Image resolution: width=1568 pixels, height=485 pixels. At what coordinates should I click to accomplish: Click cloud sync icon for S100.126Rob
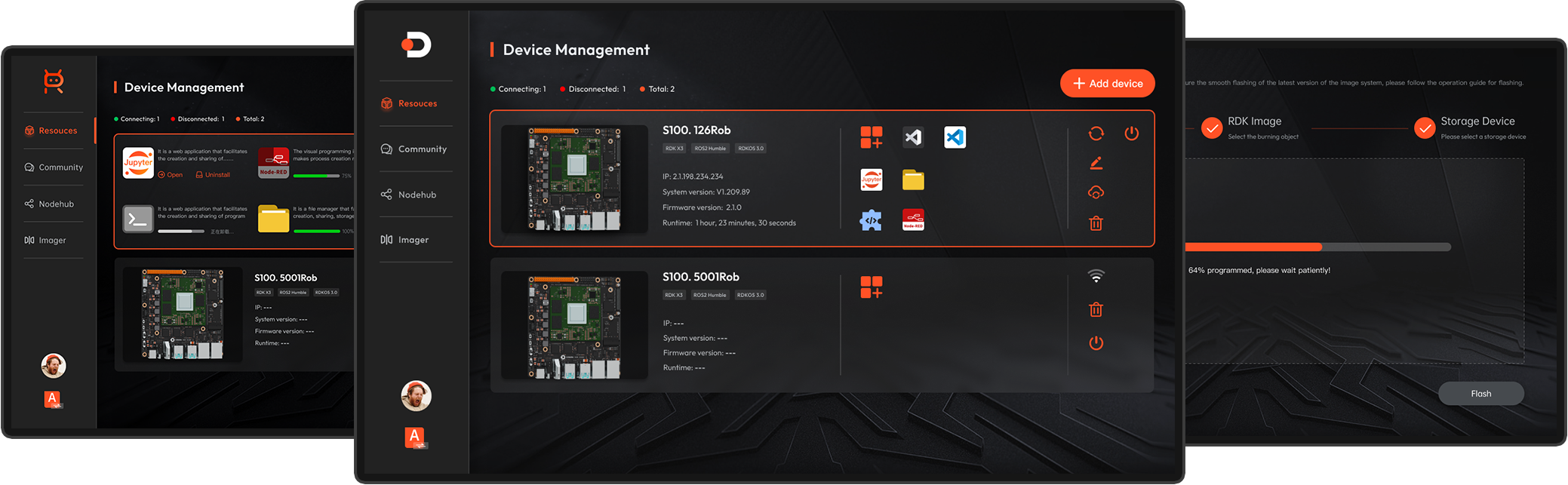pos(1096,192)
